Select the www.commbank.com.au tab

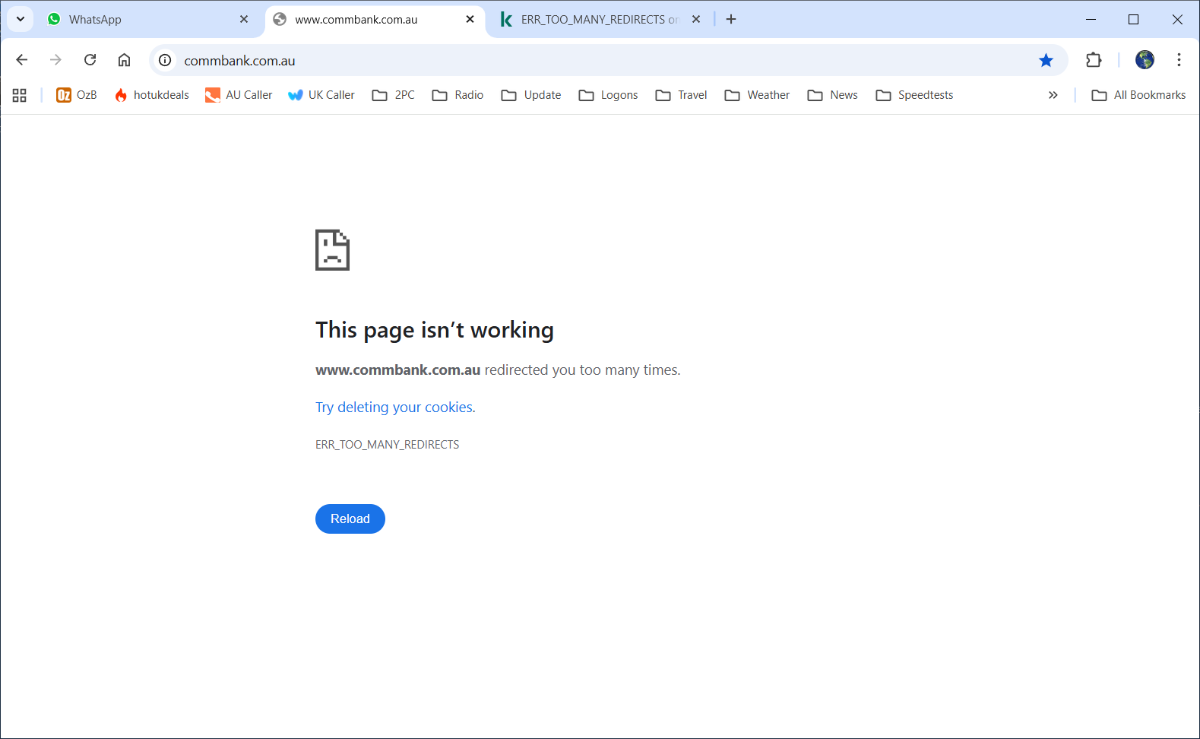(377, 19)
